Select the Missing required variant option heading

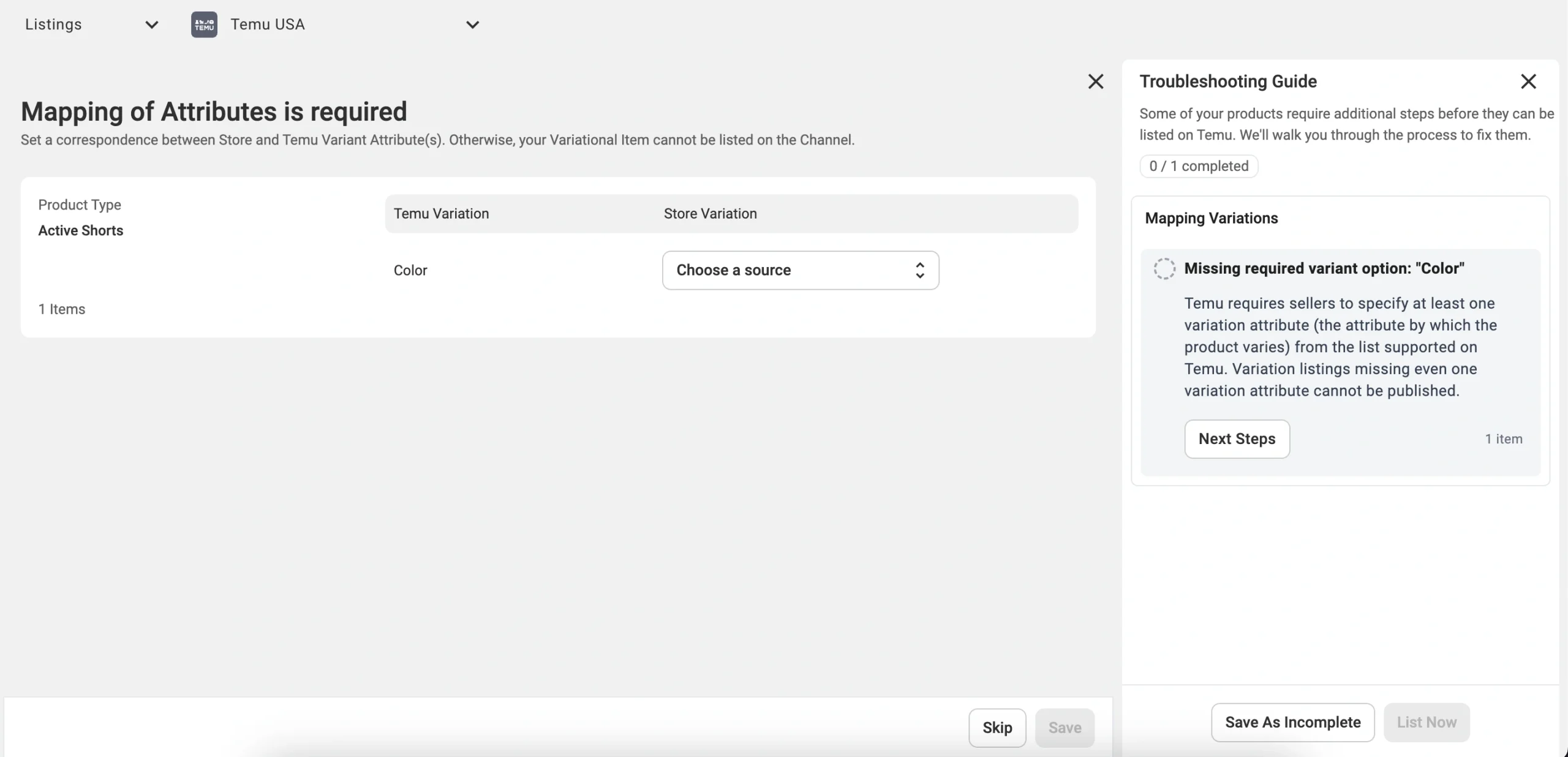coord(1324,268)
